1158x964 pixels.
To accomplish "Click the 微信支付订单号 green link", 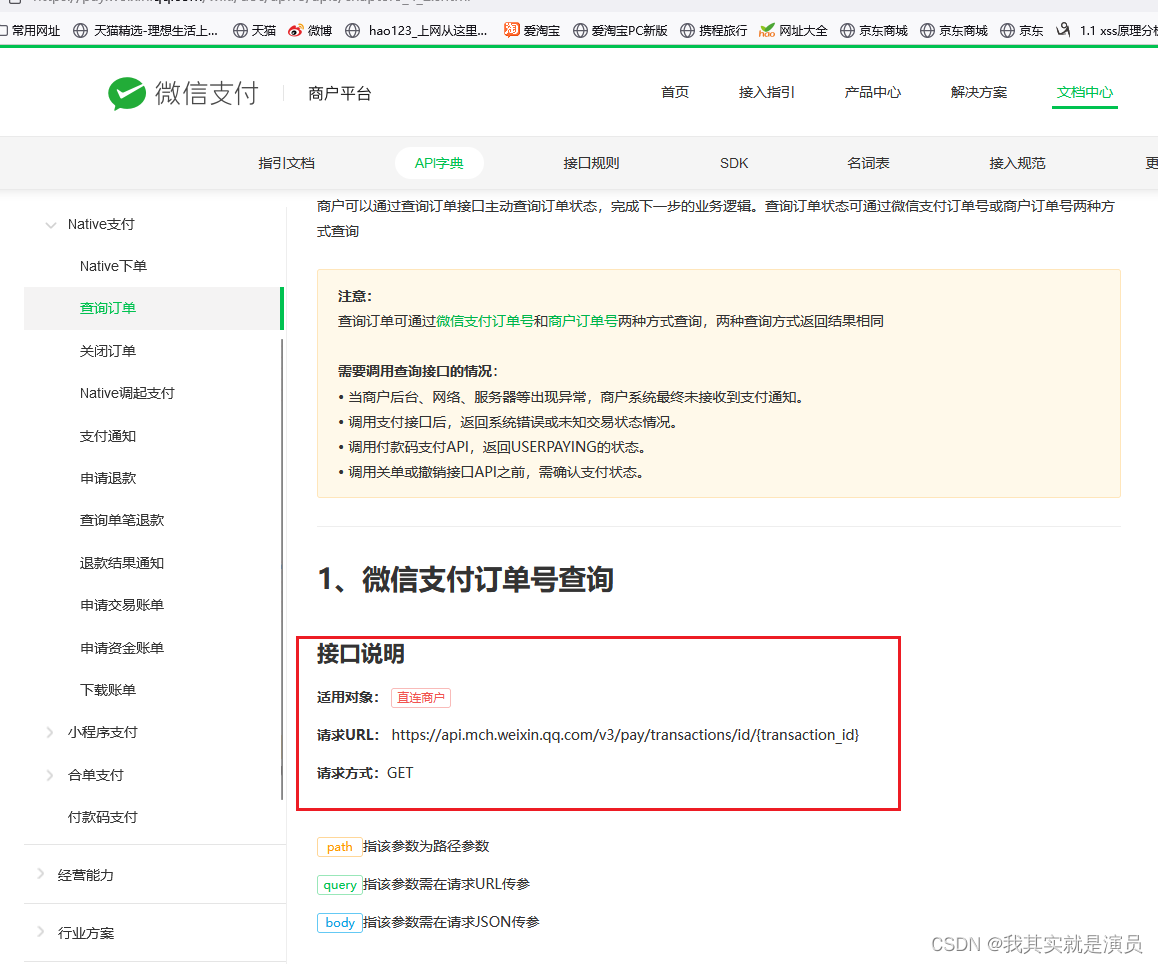I will click(484, 321).
